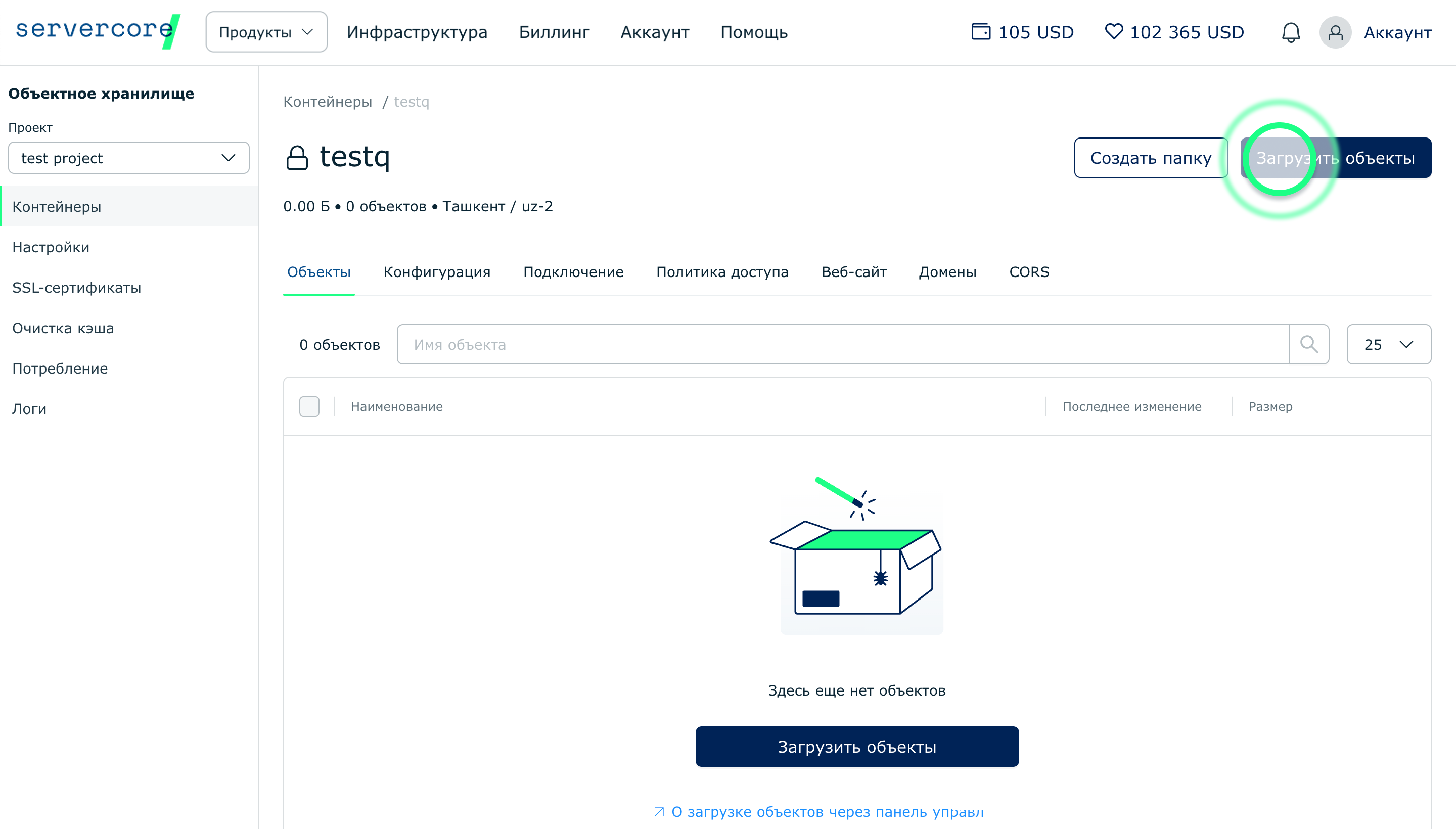Click the Имя объекта search field
Viewport: 1456px width, 829px height.
coord(843,344)
